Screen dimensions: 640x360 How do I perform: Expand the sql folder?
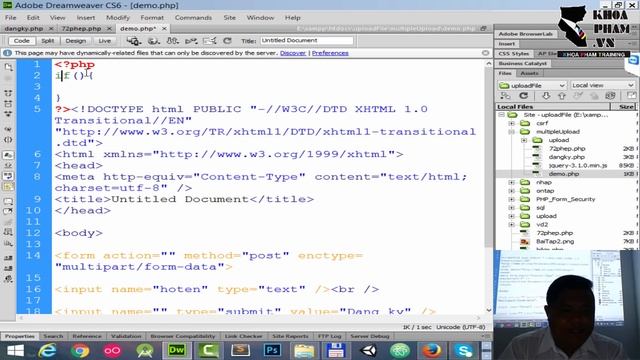[511, 207]
